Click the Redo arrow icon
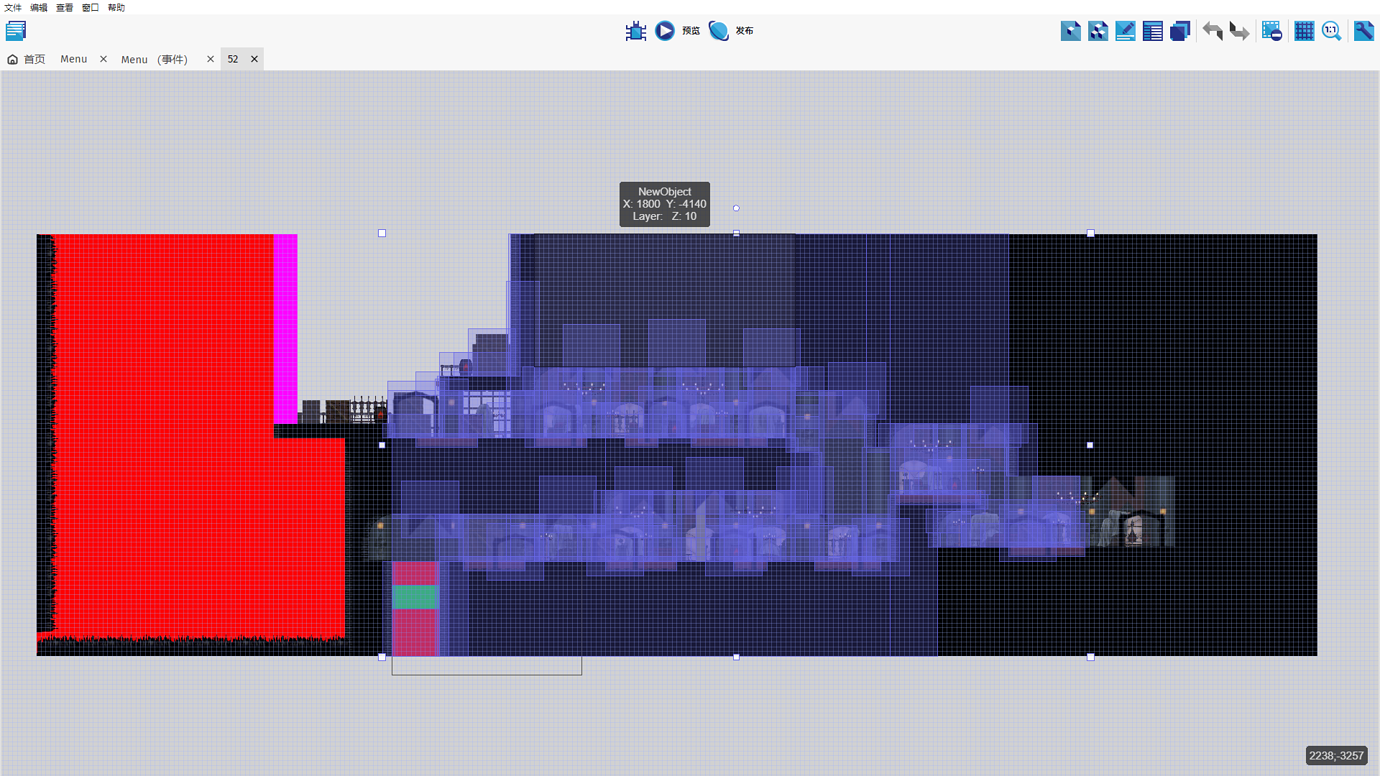Screen dimensions: 1380x776 (x=1239, y=30)
